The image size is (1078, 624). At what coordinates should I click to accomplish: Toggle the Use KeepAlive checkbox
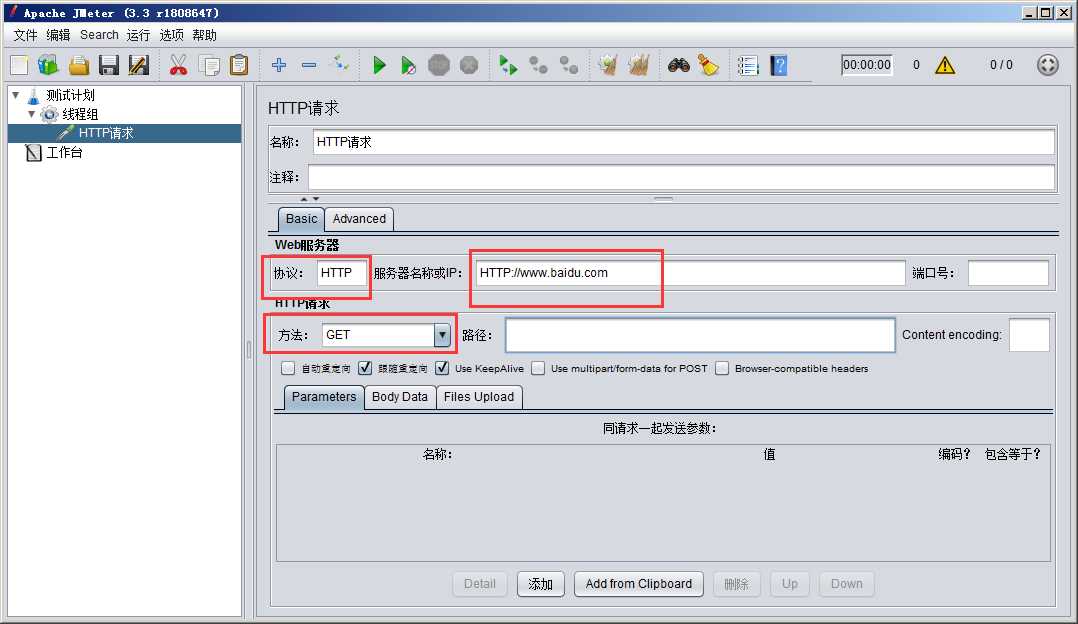tap(442, 368)
